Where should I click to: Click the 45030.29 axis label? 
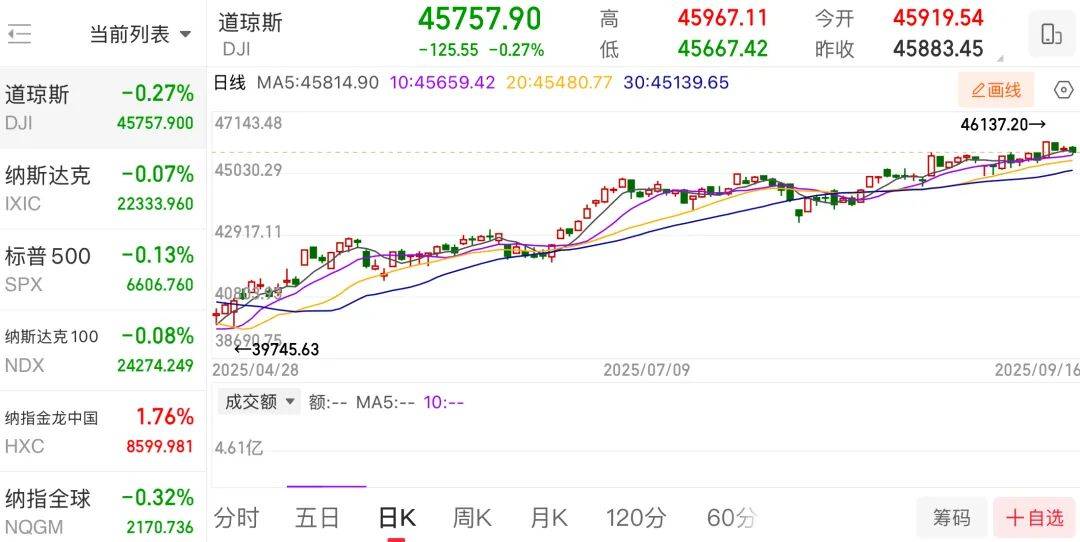[249, 169]
